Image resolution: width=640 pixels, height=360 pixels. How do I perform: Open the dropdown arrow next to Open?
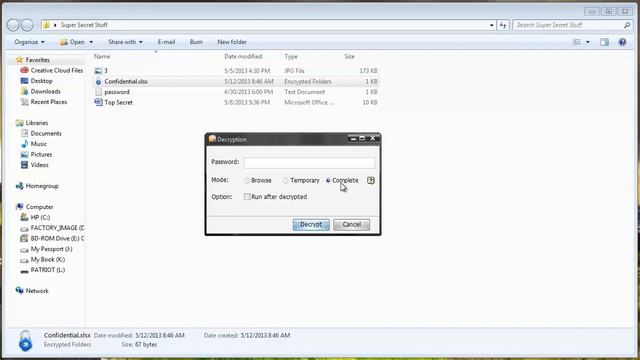pyautogui.click(x=91, y=42)
